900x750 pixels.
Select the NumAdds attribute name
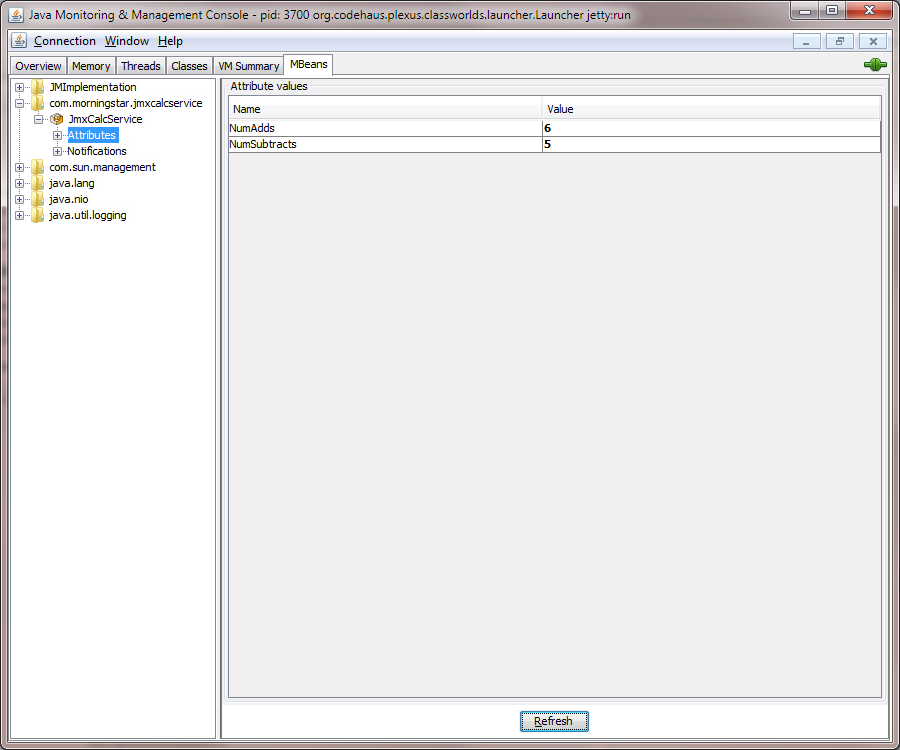[252, 129]
